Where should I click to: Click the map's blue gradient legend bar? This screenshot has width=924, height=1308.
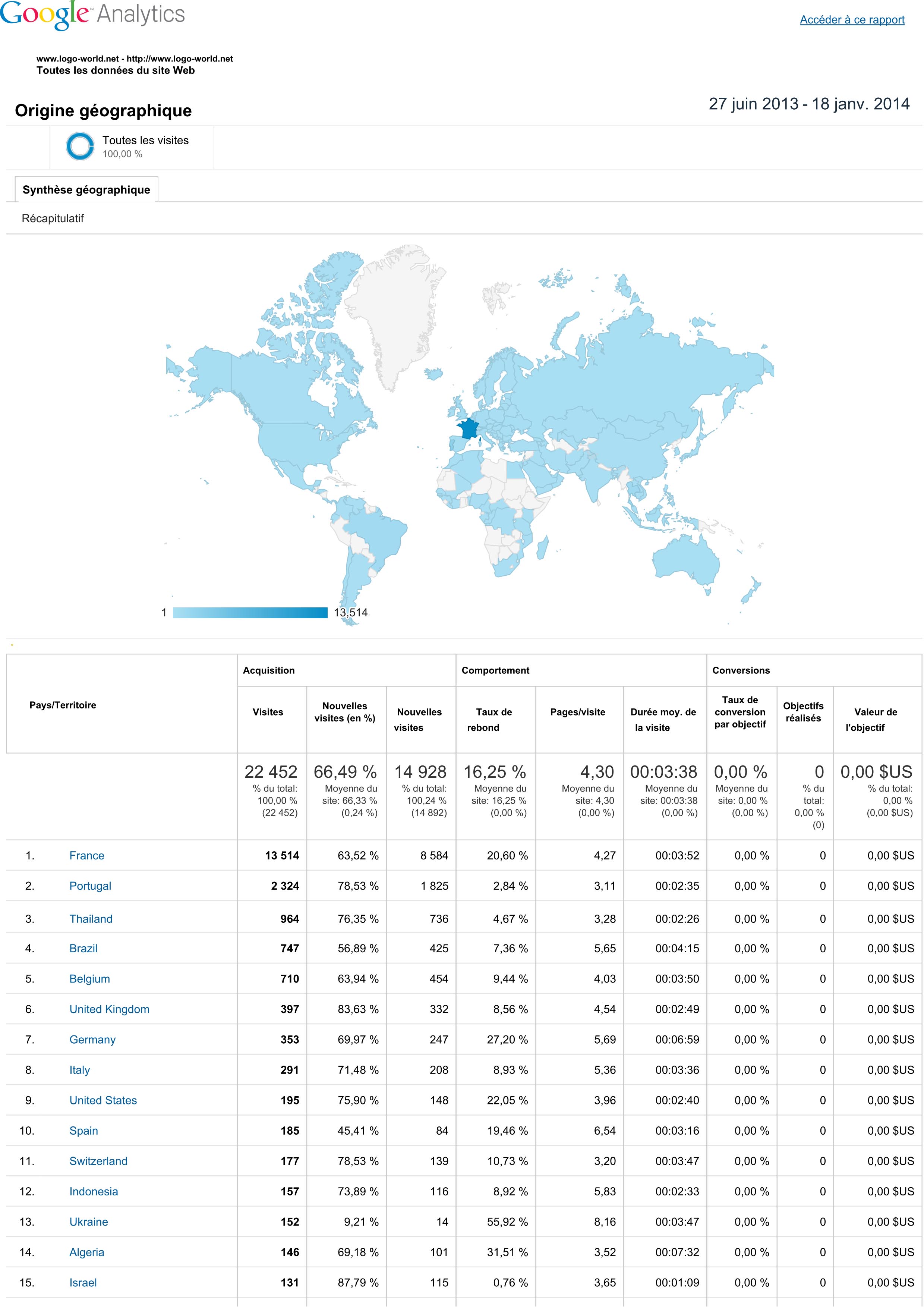coord(250,613)
